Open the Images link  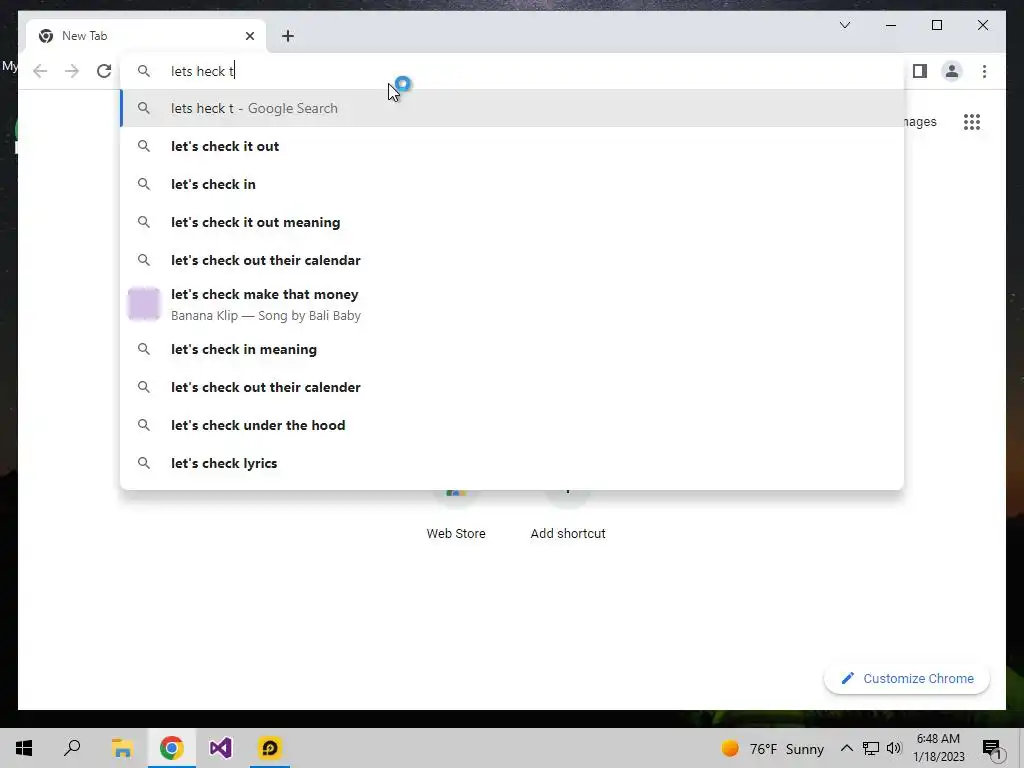[x=920, y=121]
